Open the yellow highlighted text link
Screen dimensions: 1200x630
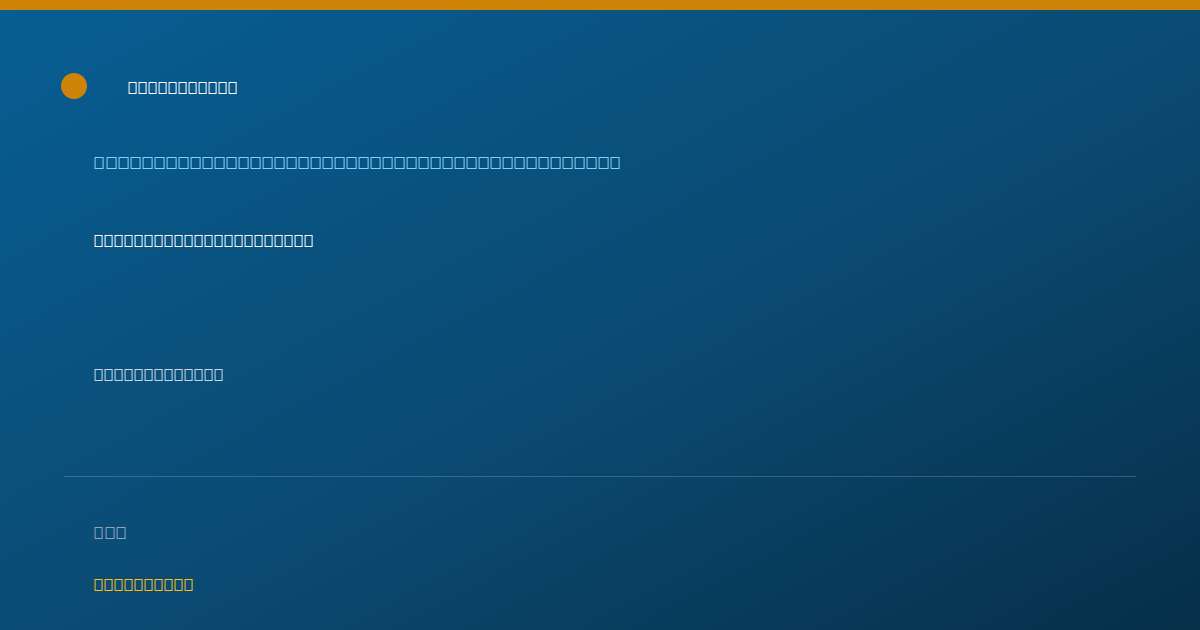[x=144, y=584]
